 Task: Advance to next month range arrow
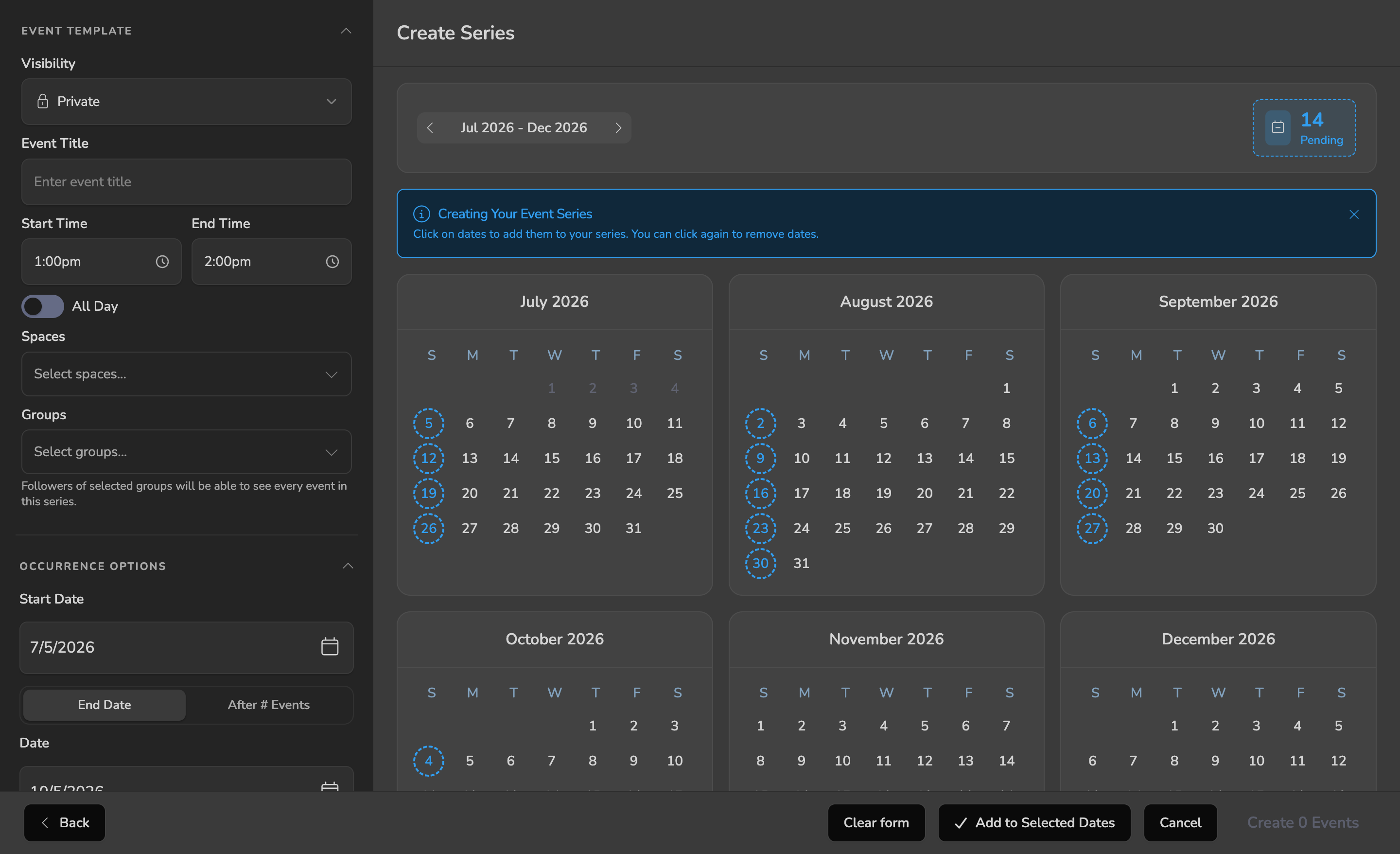pos(618,128)
